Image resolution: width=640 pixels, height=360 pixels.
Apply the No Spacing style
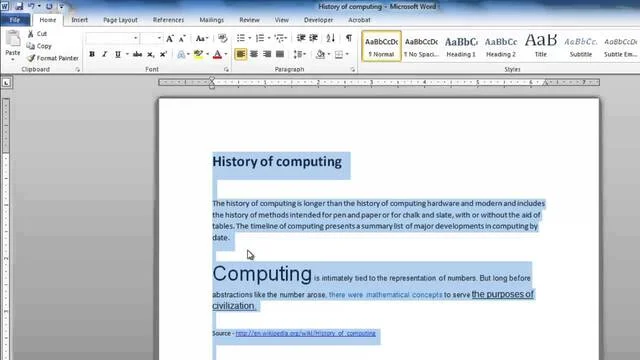point(421,46)
